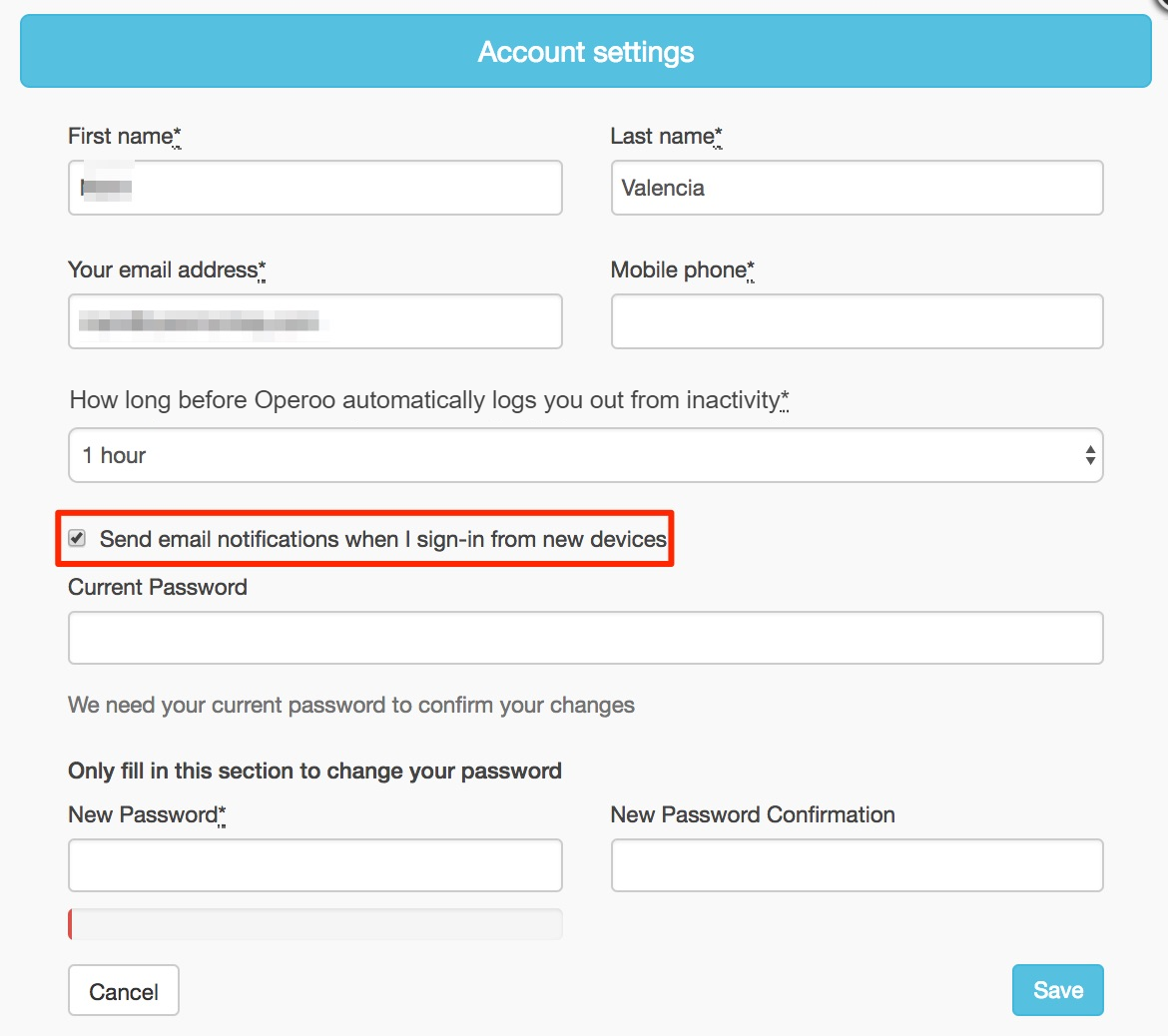Viewport: 1168px width, 1036px height.
Task: Click the First name input field
Action: click(x=314, y=188)
